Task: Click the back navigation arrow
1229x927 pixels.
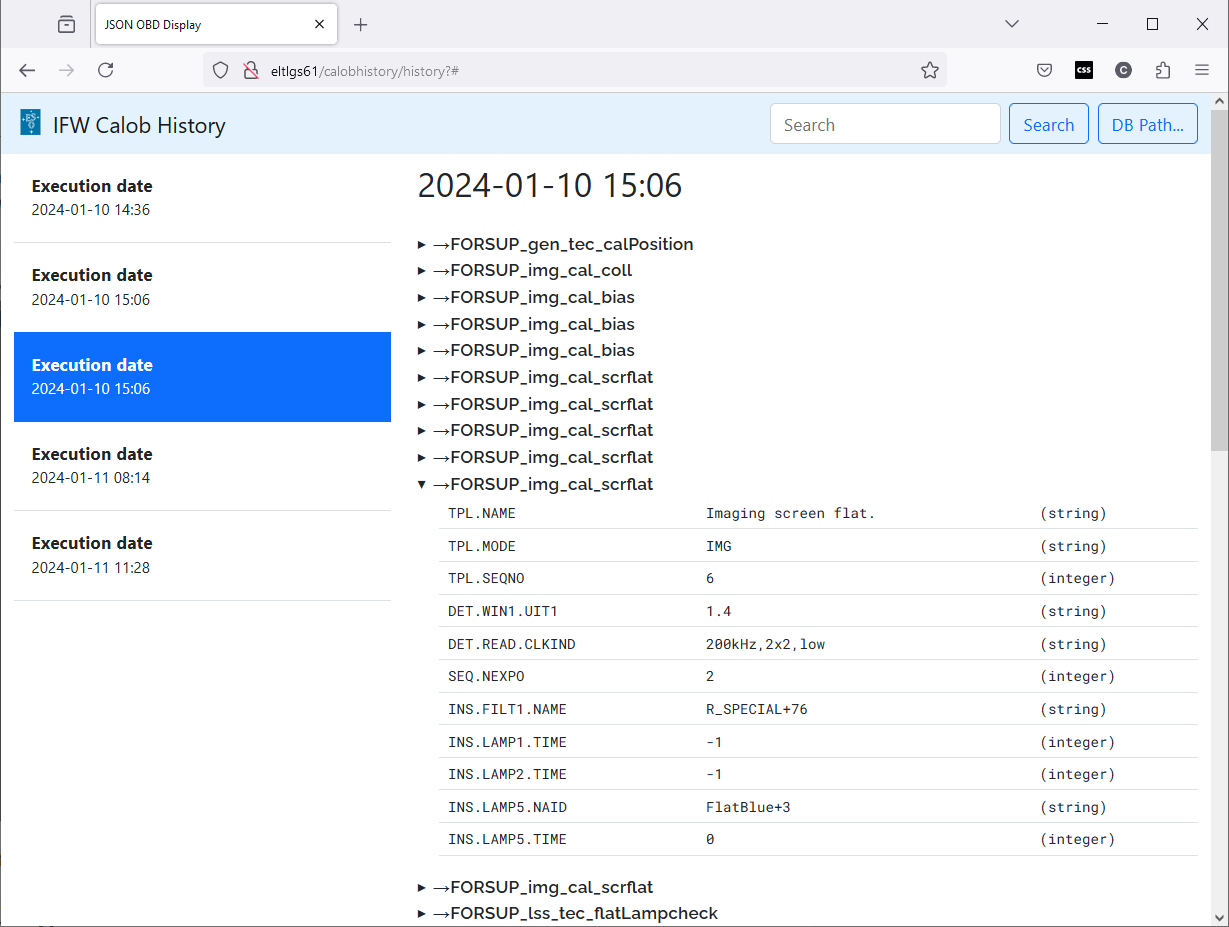Action: pyautogui.click(x=27, y=70)
